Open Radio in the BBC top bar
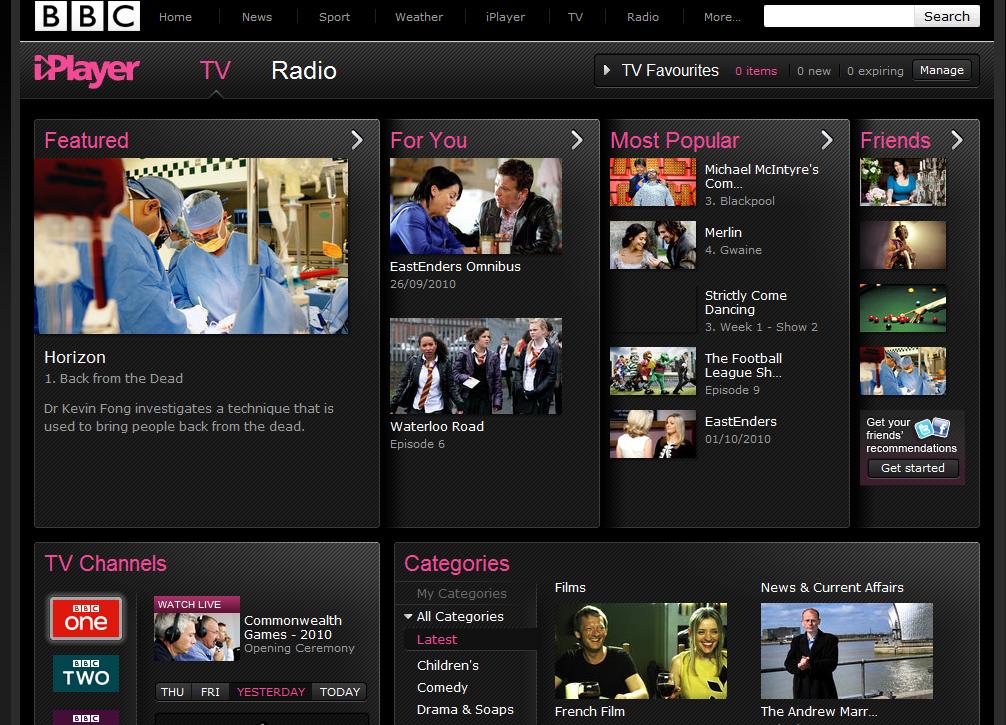Screen dimensions: 1006x725 [x=643, y=17]
